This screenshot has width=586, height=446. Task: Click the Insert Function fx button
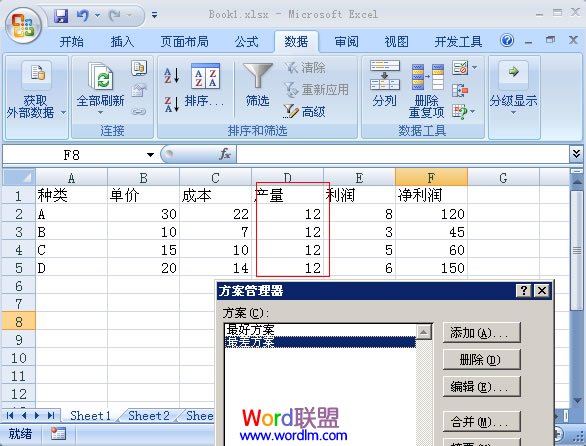tap(225, 154)
